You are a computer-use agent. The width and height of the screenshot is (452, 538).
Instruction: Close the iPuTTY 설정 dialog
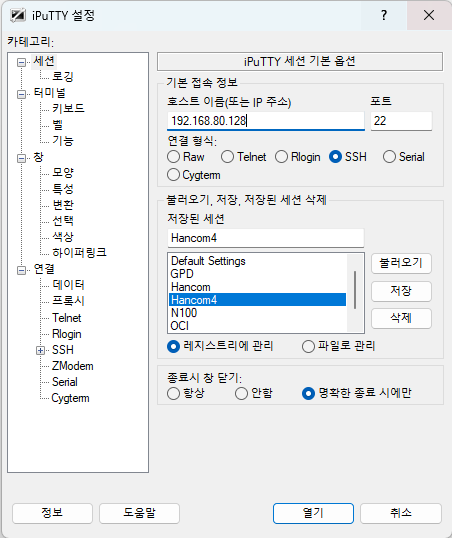429,15
